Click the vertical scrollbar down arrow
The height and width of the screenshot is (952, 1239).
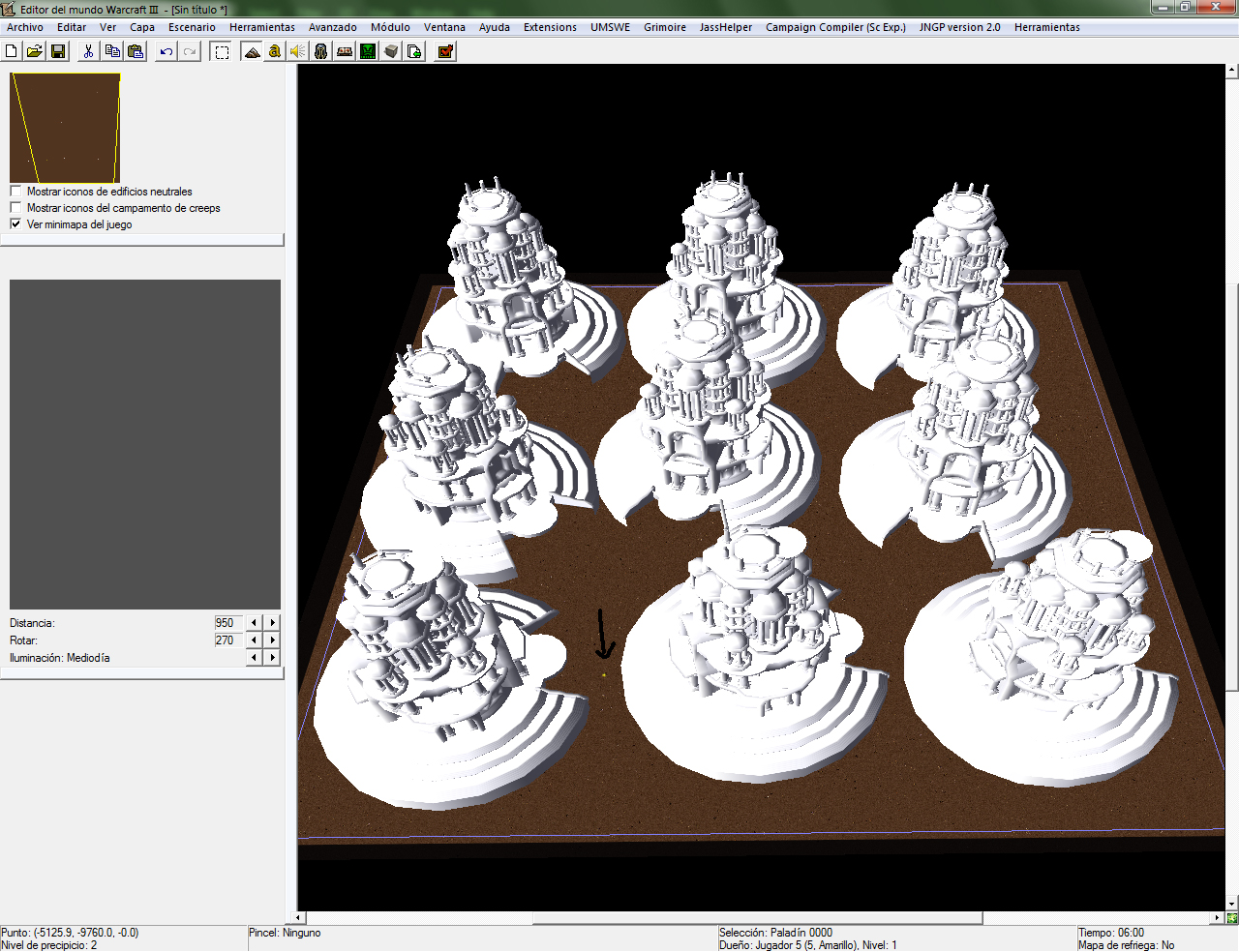(1232, 905)
